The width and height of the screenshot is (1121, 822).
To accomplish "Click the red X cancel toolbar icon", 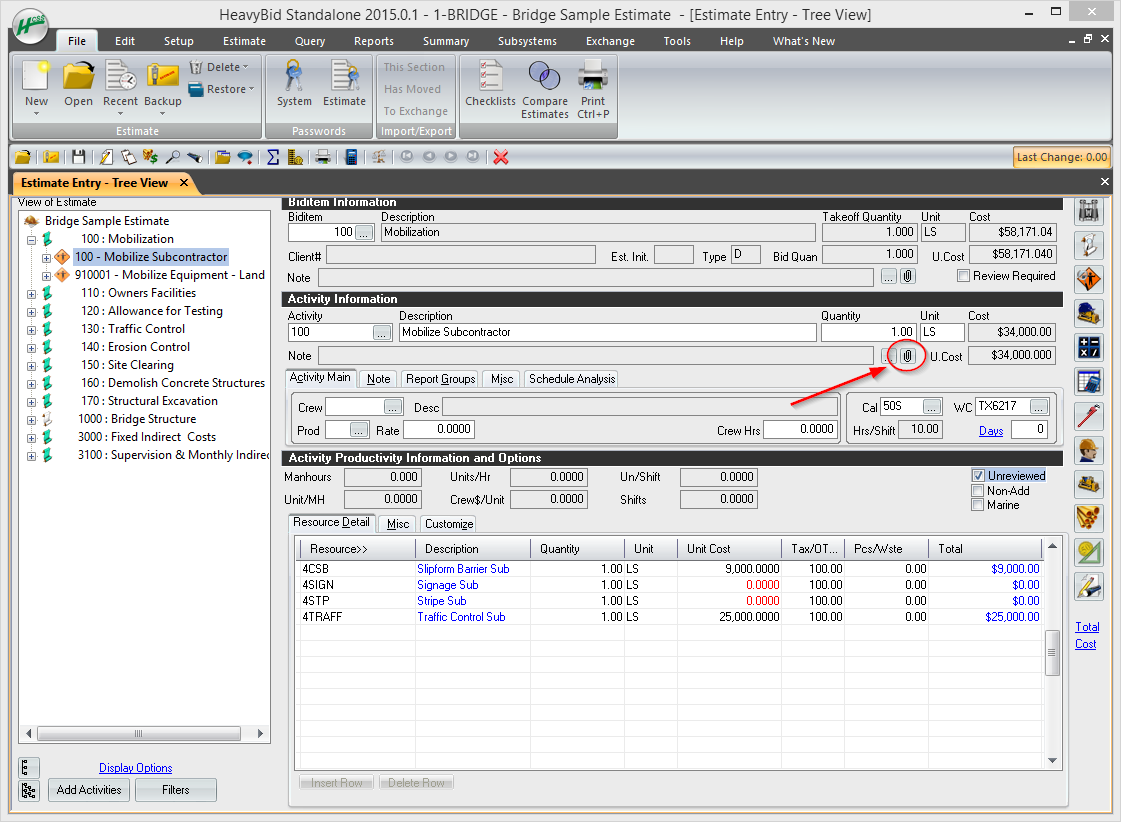I will tap(500, 157).
